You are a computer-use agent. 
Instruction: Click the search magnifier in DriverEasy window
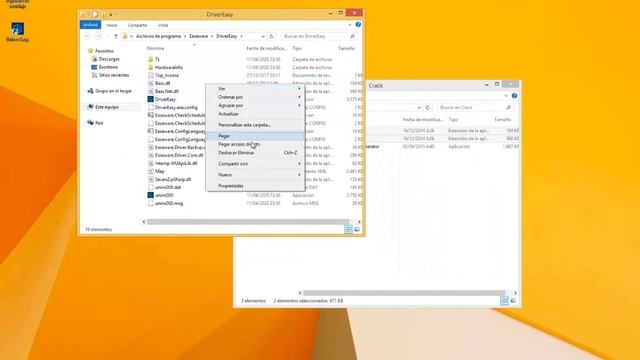[352, 36]
